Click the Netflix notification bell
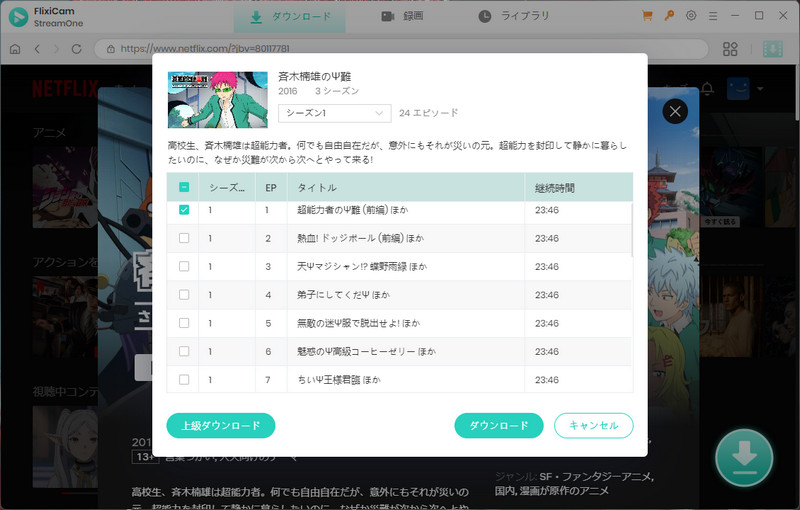The width and height of the screenshot is (800, 510). [x=707, y=89]
